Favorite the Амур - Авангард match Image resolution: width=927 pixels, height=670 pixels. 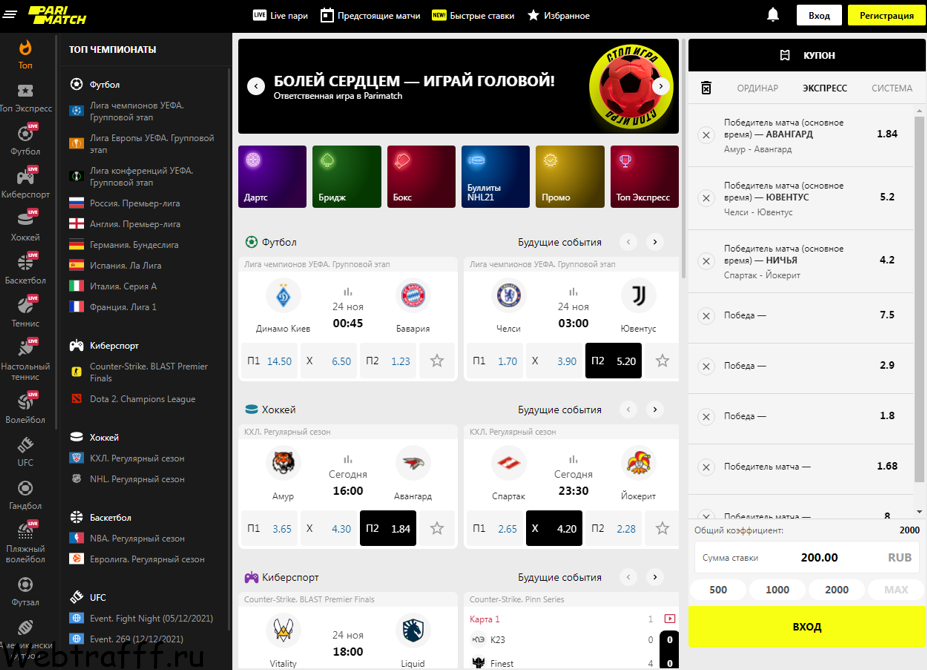(437, 528)
